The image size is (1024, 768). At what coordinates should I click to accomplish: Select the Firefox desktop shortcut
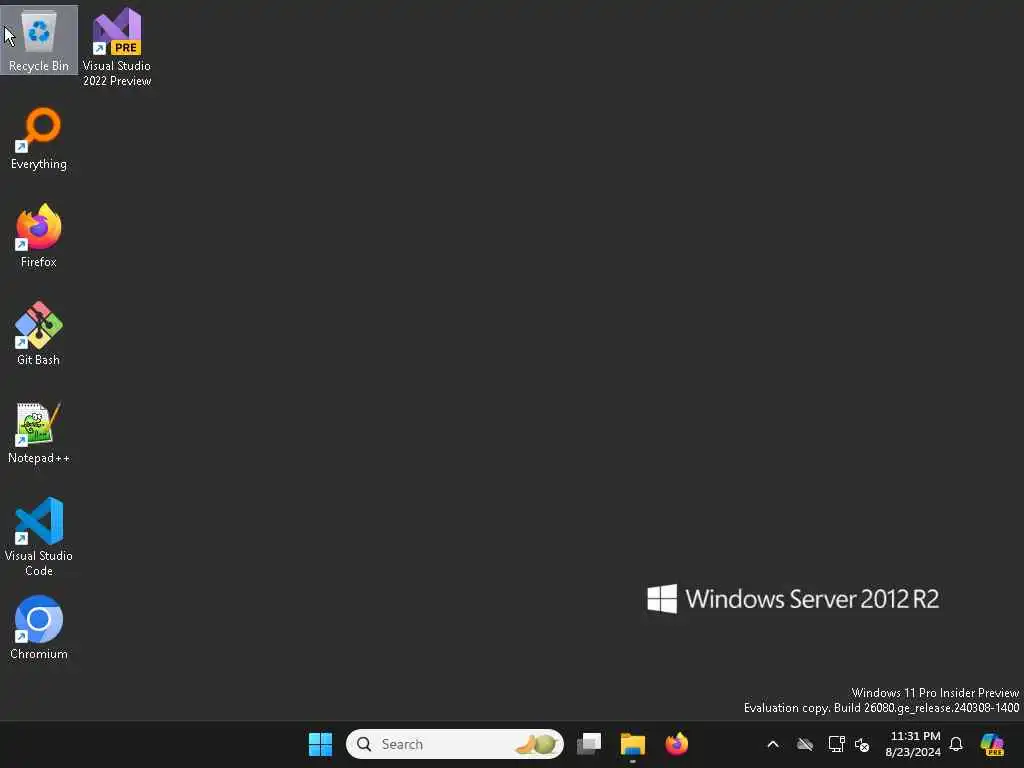coord(39,236)
